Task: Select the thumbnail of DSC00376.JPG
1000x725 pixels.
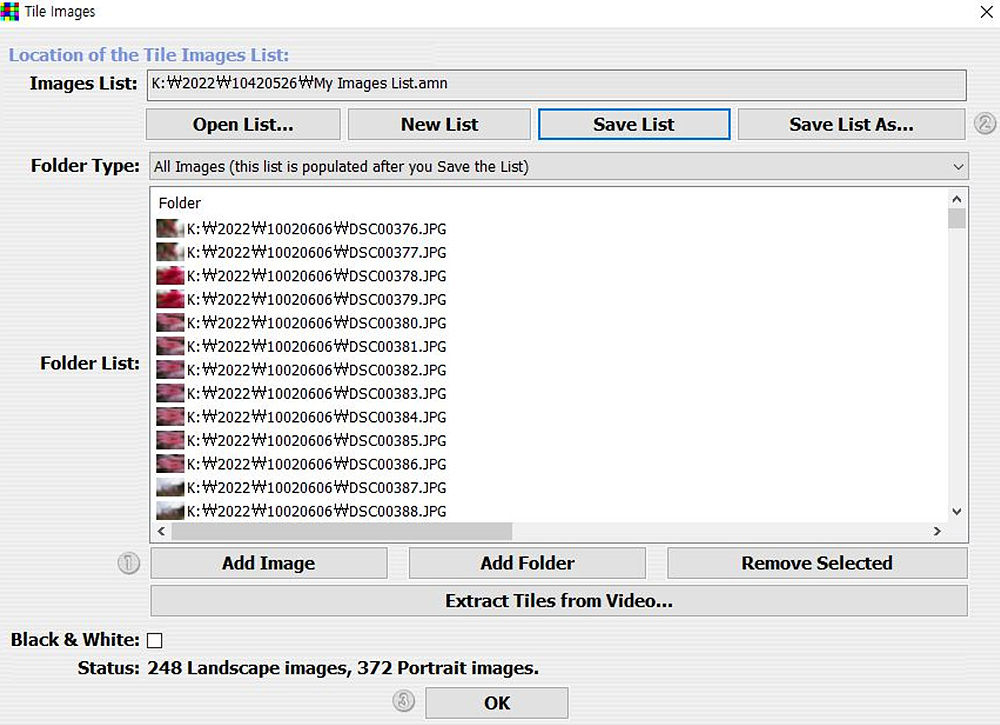Action: click(170, 228)
